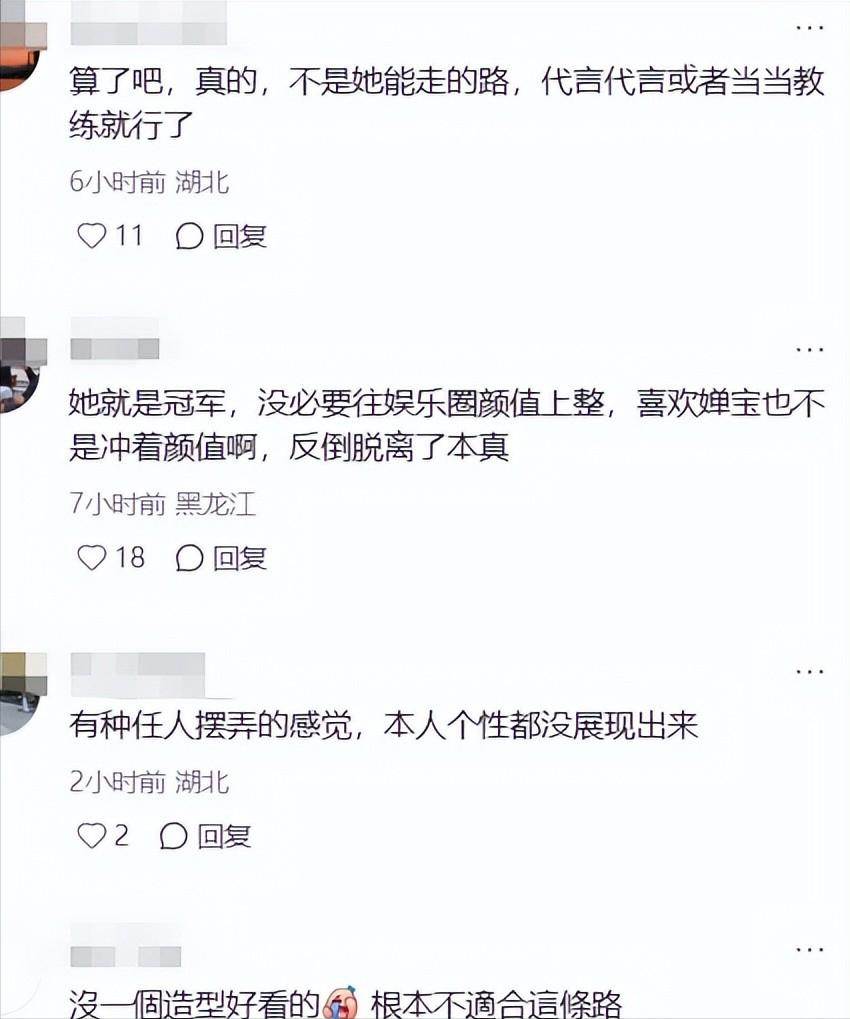Click 回复 under the 7小时前 comment
The width and height of the screenshot is (850, 1019).
tap(240, 558)
